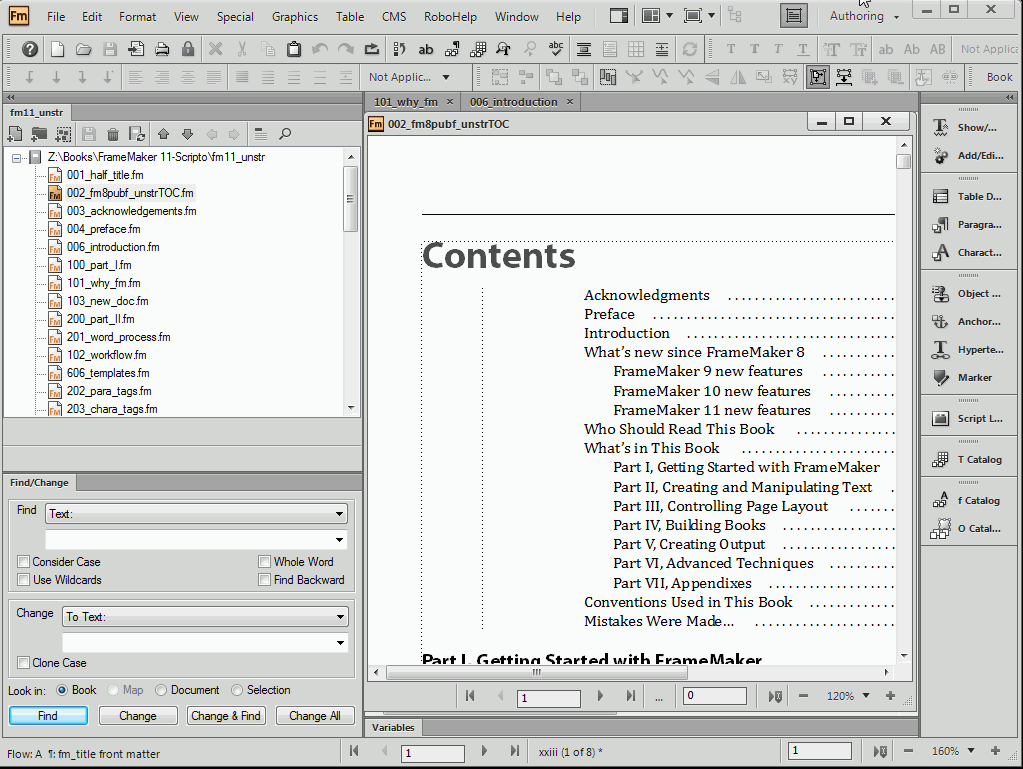Zoom in with the document plus button
Image resolution: width=1023 pixels, height=769 pixels.
click(890, 696)
